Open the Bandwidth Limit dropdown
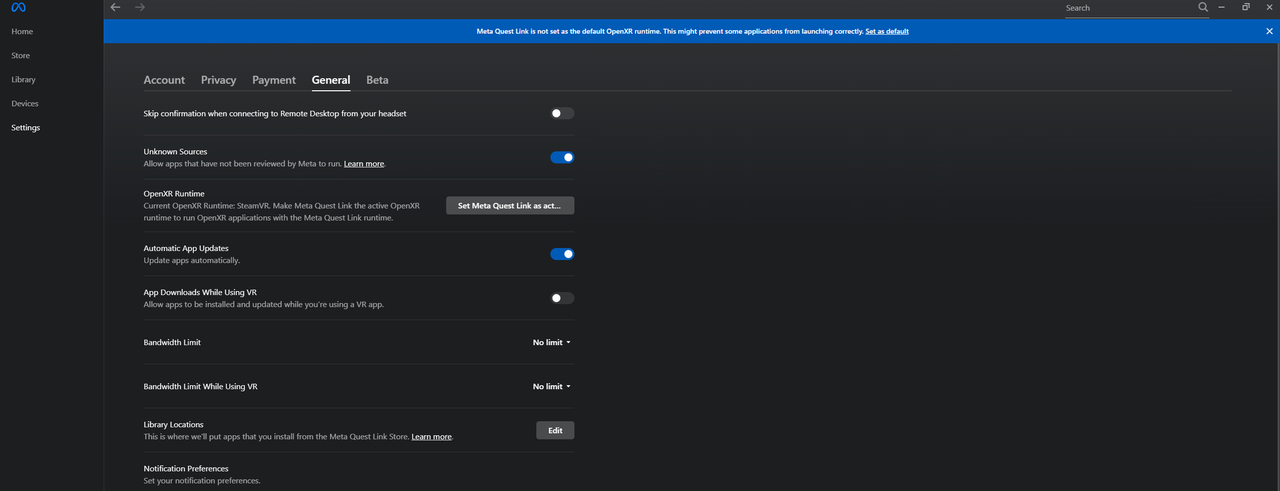 click(552, 342)
